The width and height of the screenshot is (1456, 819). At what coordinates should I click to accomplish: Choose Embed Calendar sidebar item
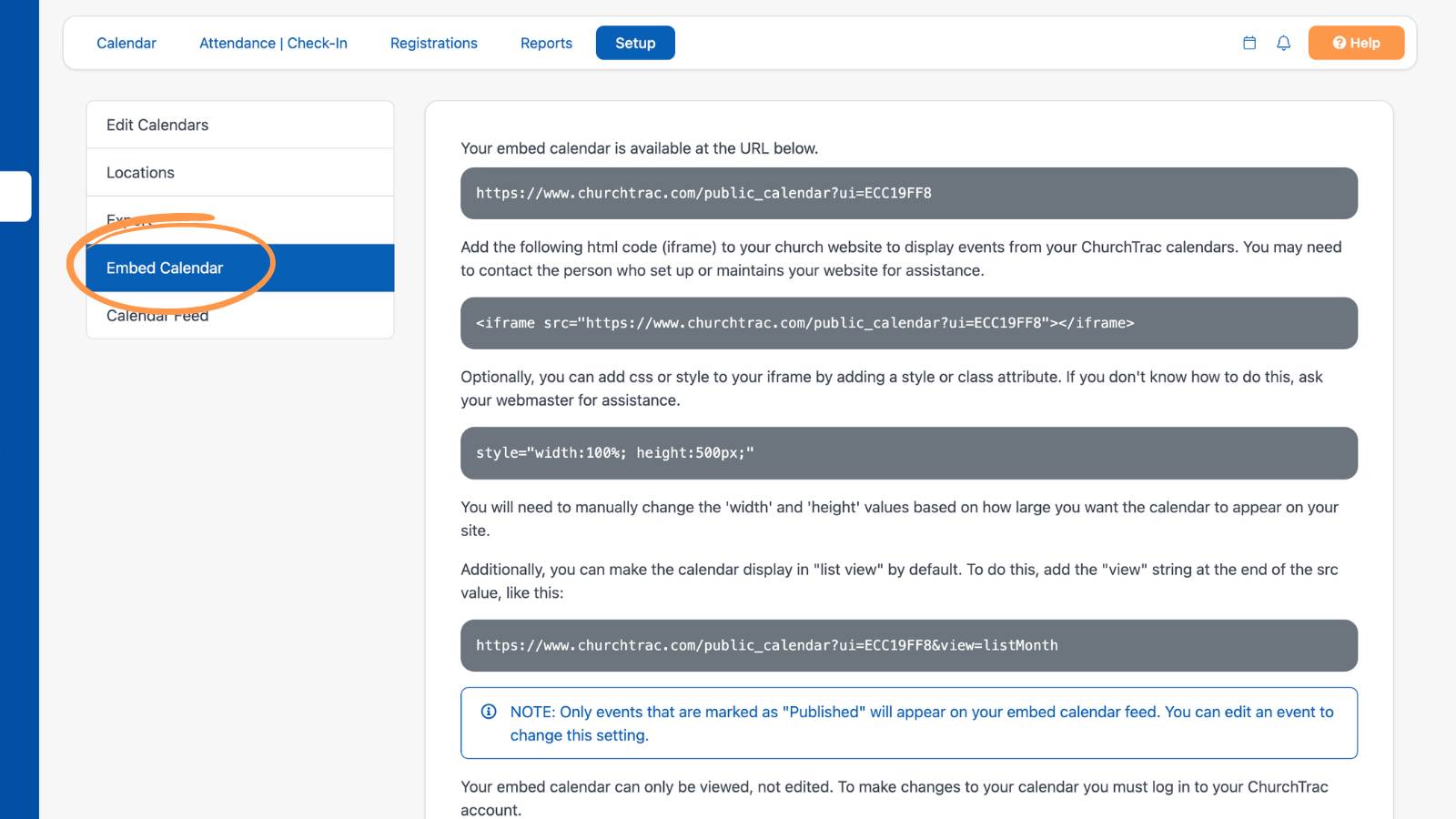tap(240, 268)
